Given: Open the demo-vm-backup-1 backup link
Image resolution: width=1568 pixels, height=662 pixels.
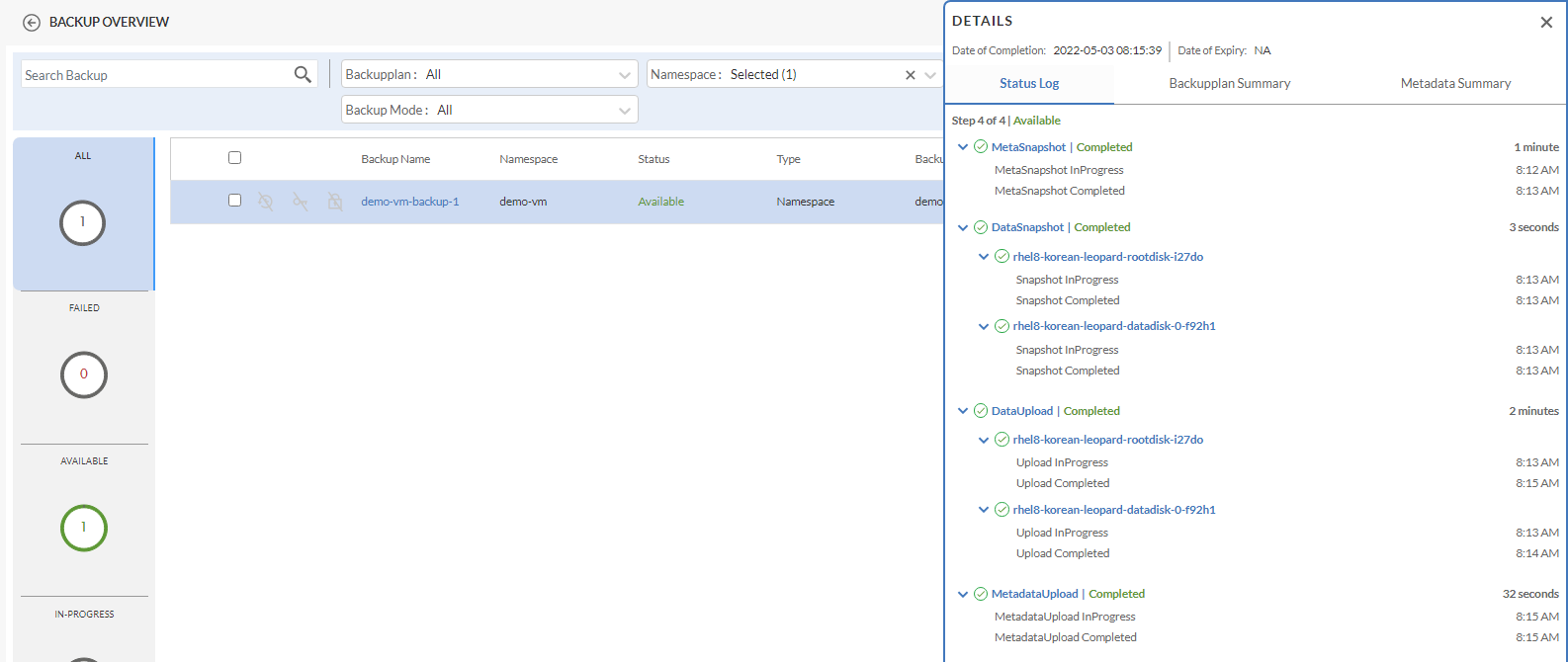Looking at the screenshot, I should pyautogui.click(x=410, y=202).
